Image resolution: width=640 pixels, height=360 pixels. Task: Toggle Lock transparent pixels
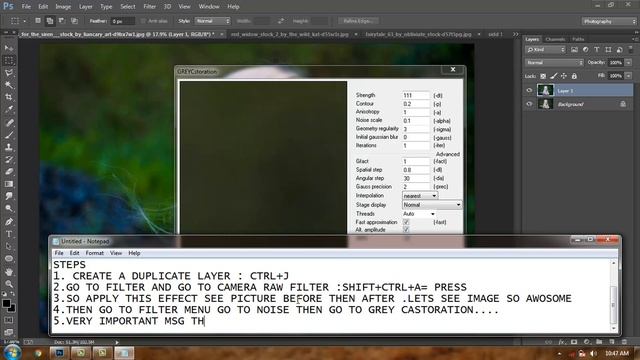543,76
